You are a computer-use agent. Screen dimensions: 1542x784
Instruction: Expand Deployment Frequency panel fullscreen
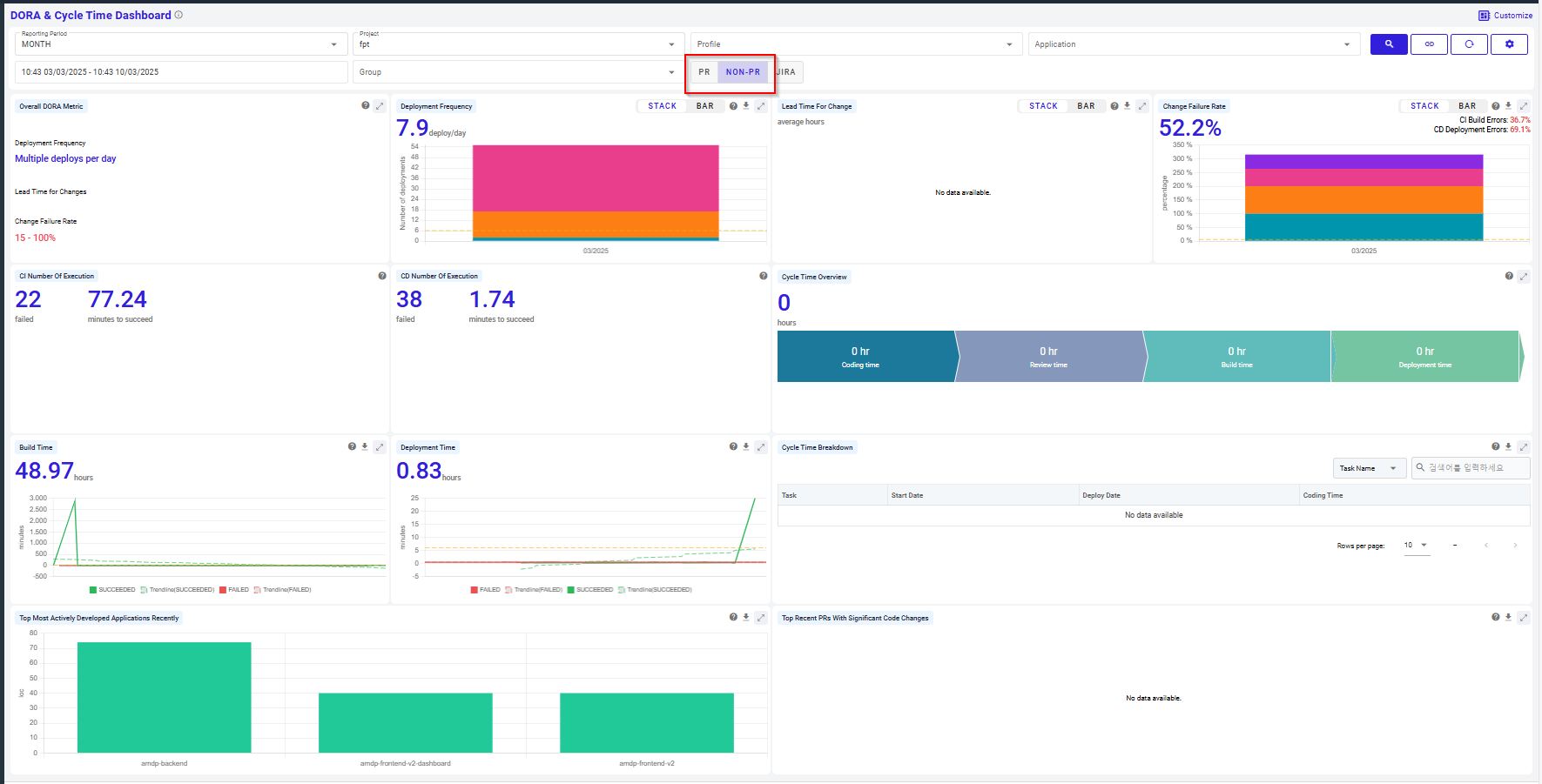pyautogui.click(x=761, y=105)
